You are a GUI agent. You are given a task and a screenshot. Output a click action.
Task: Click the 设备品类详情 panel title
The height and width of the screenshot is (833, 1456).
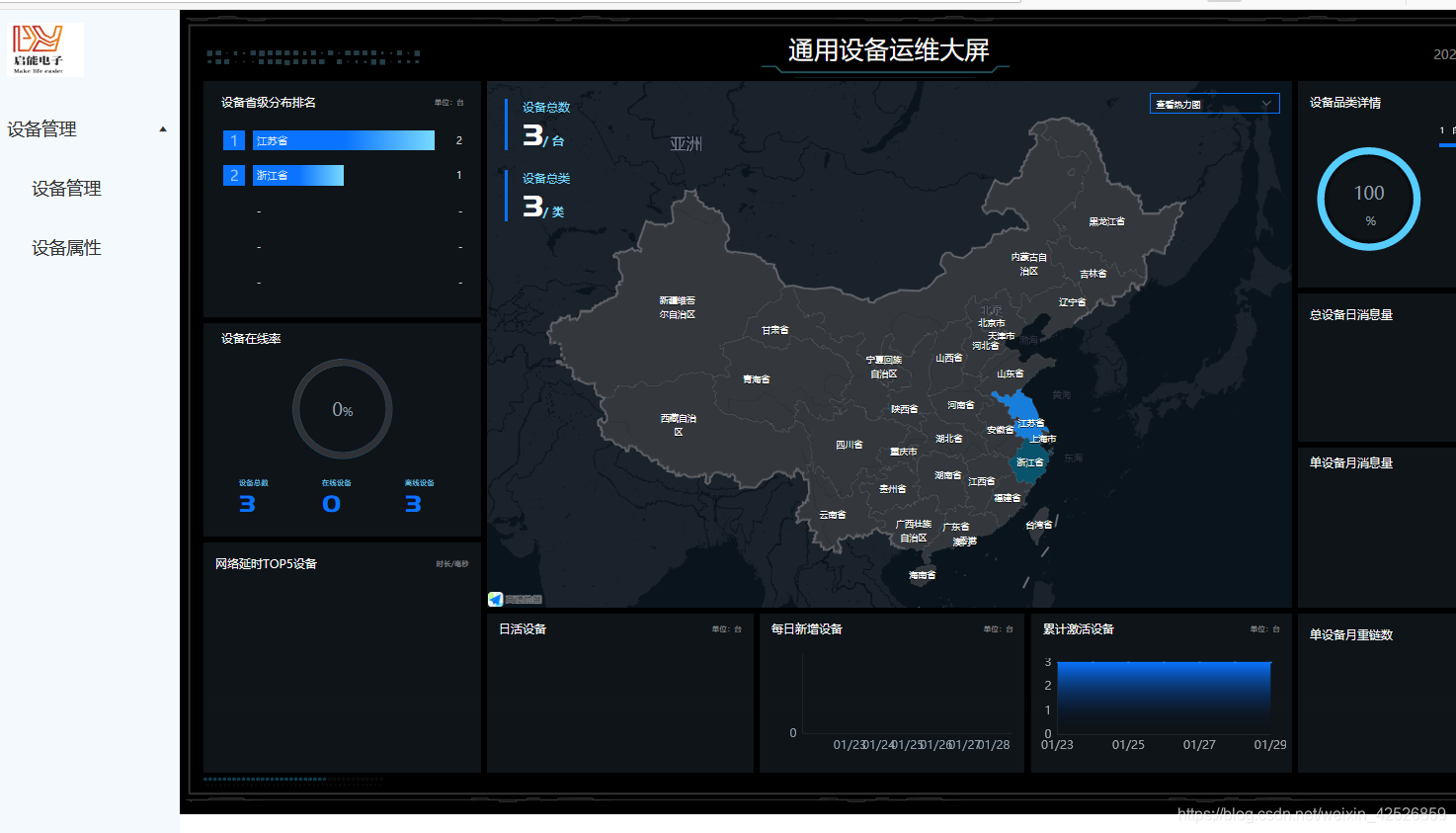click(1345, 103)
